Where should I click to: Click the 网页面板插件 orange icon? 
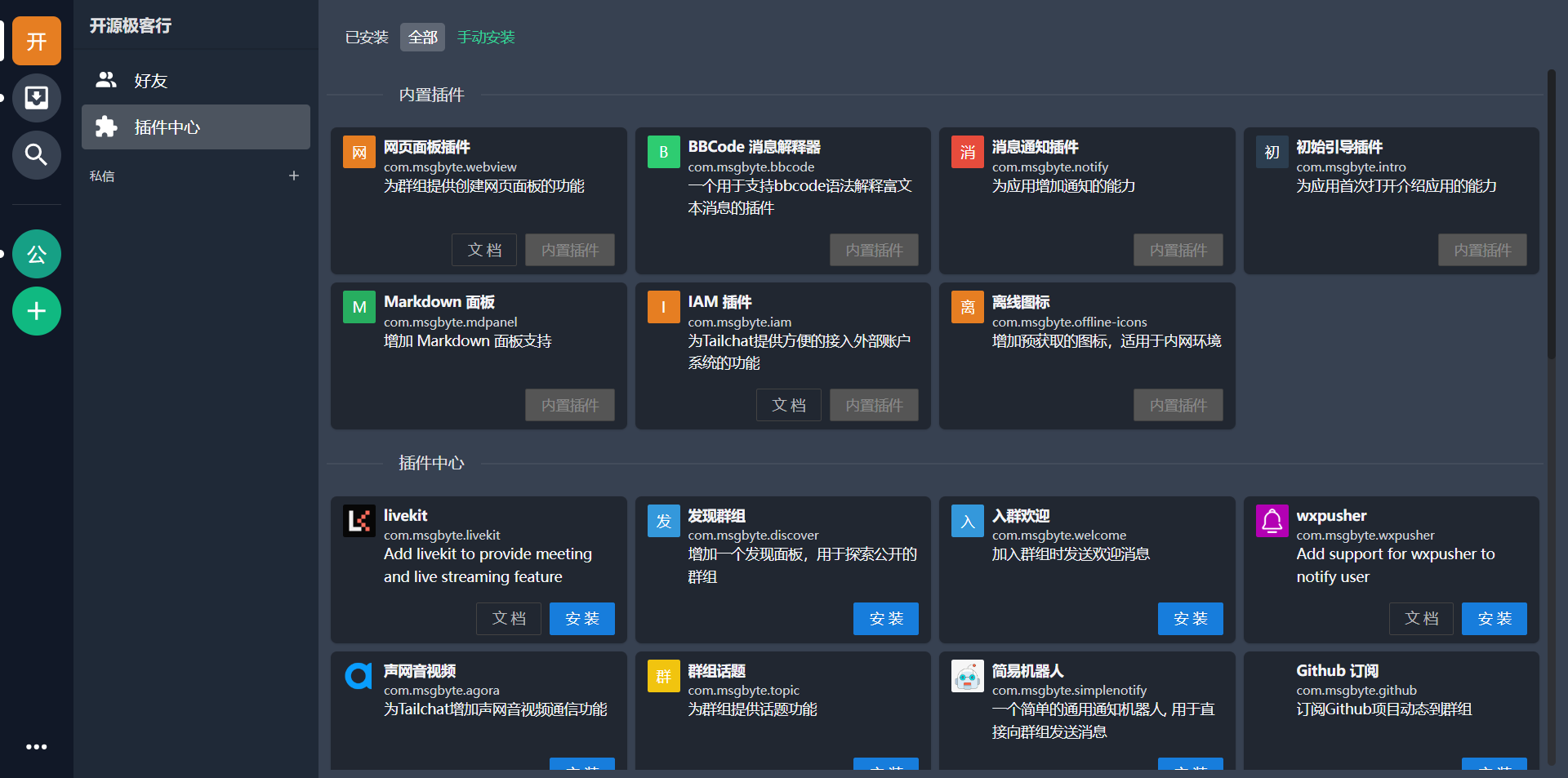click(359, 152)
